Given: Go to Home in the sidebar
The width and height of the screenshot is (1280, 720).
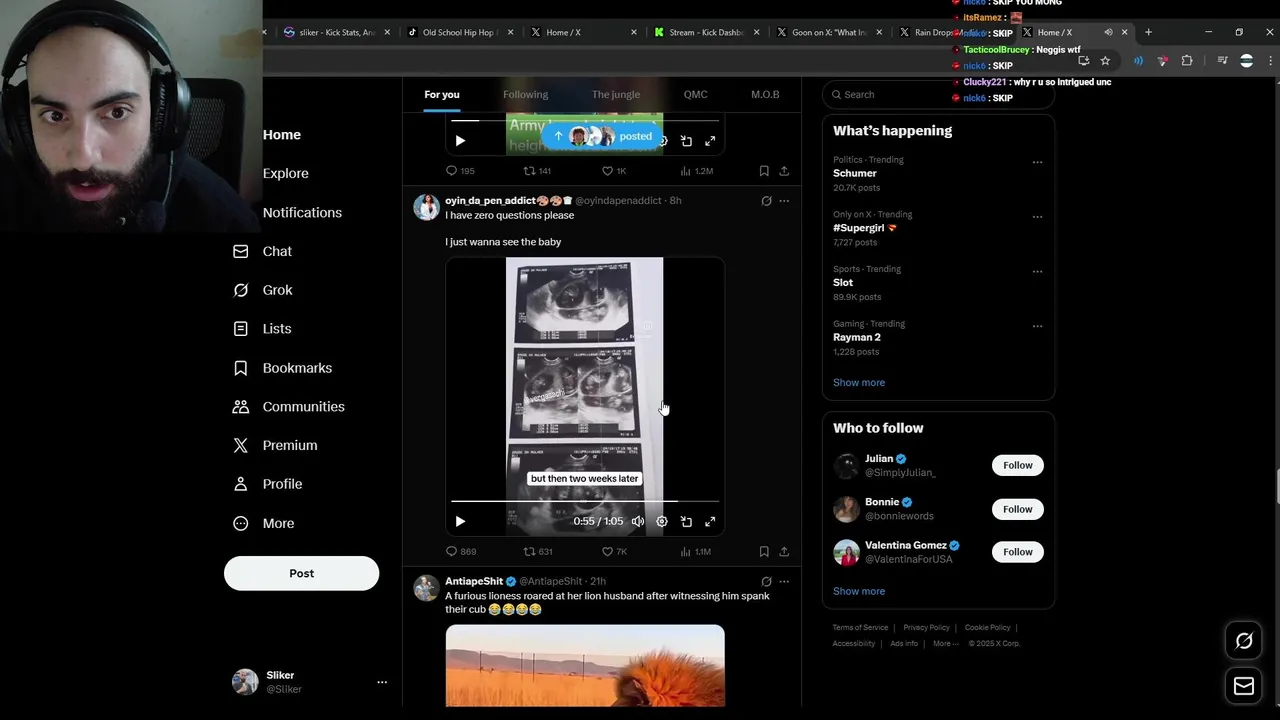Looking at the screenshot, I should 282,135.
